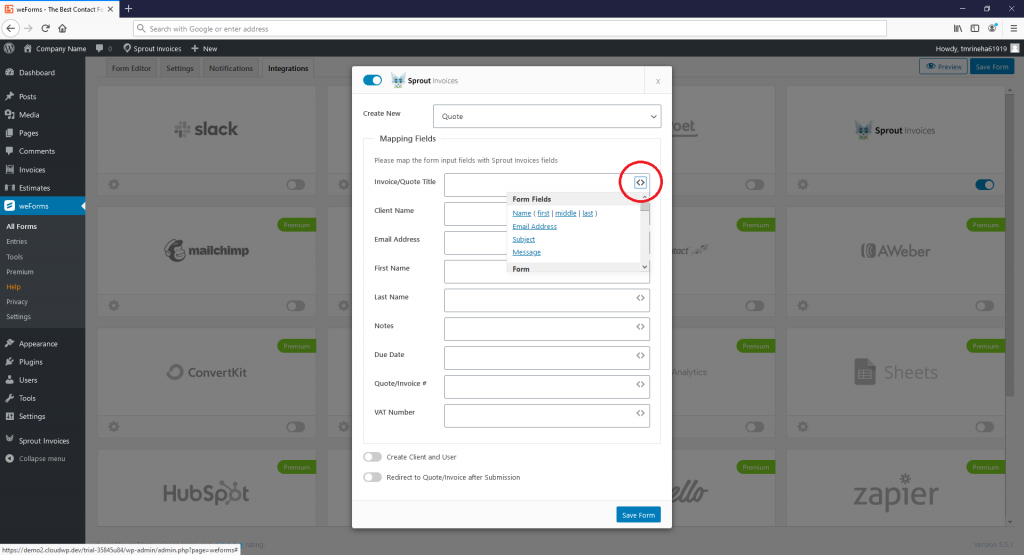Click Save Form button in modal

point(638,515)
